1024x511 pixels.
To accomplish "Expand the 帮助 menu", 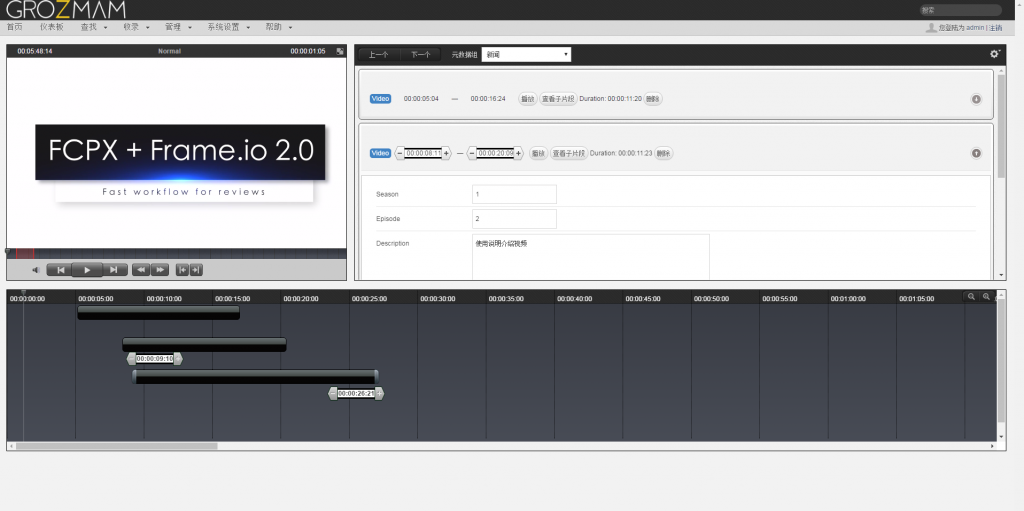I will coord(278,27).
